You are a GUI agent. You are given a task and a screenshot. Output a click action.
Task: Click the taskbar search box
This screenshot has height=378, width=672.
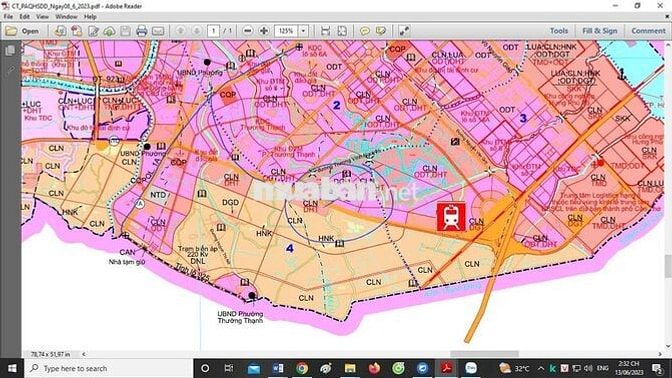pos(108,368)
